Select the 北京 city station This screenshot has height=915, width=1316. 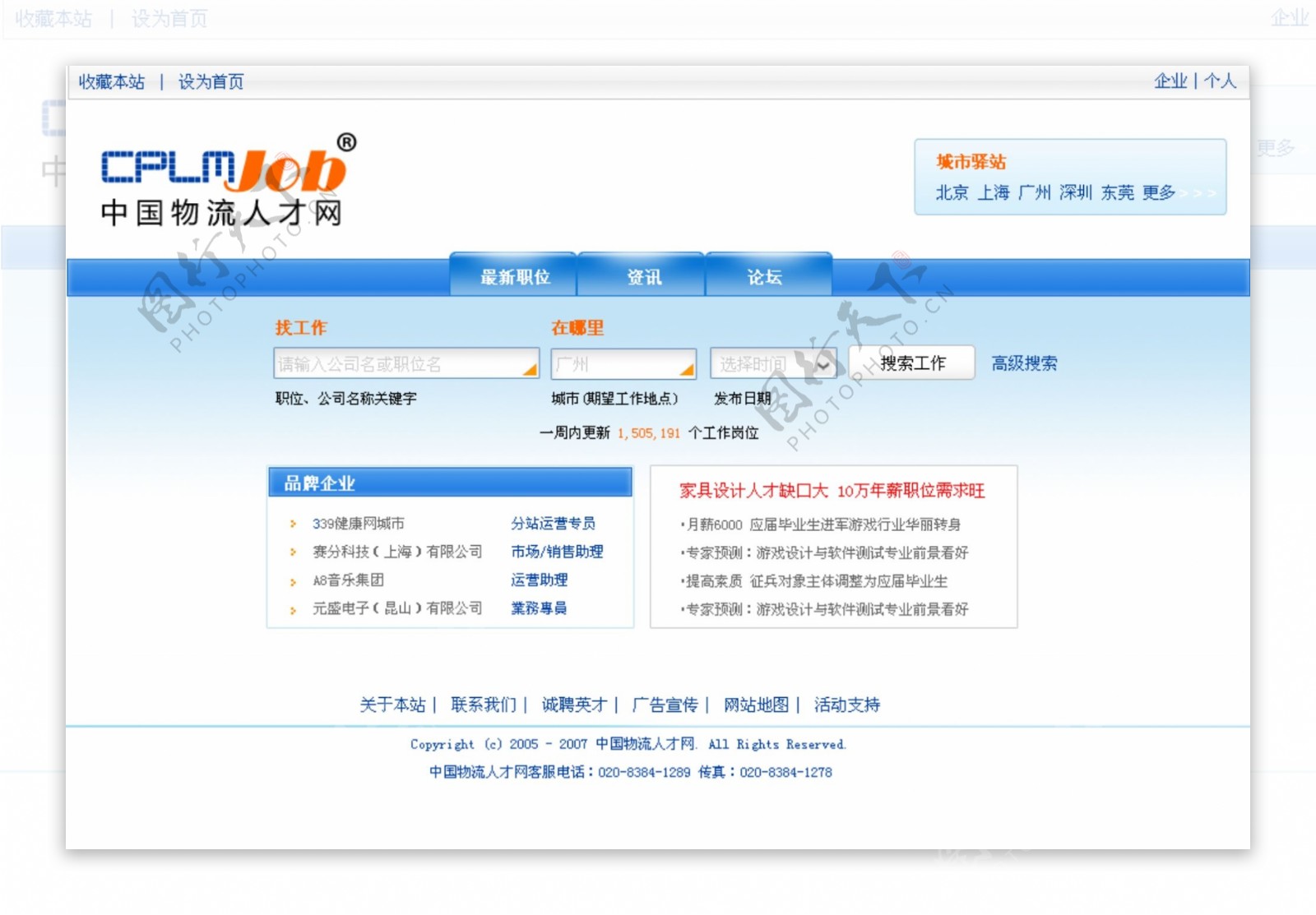952,192
